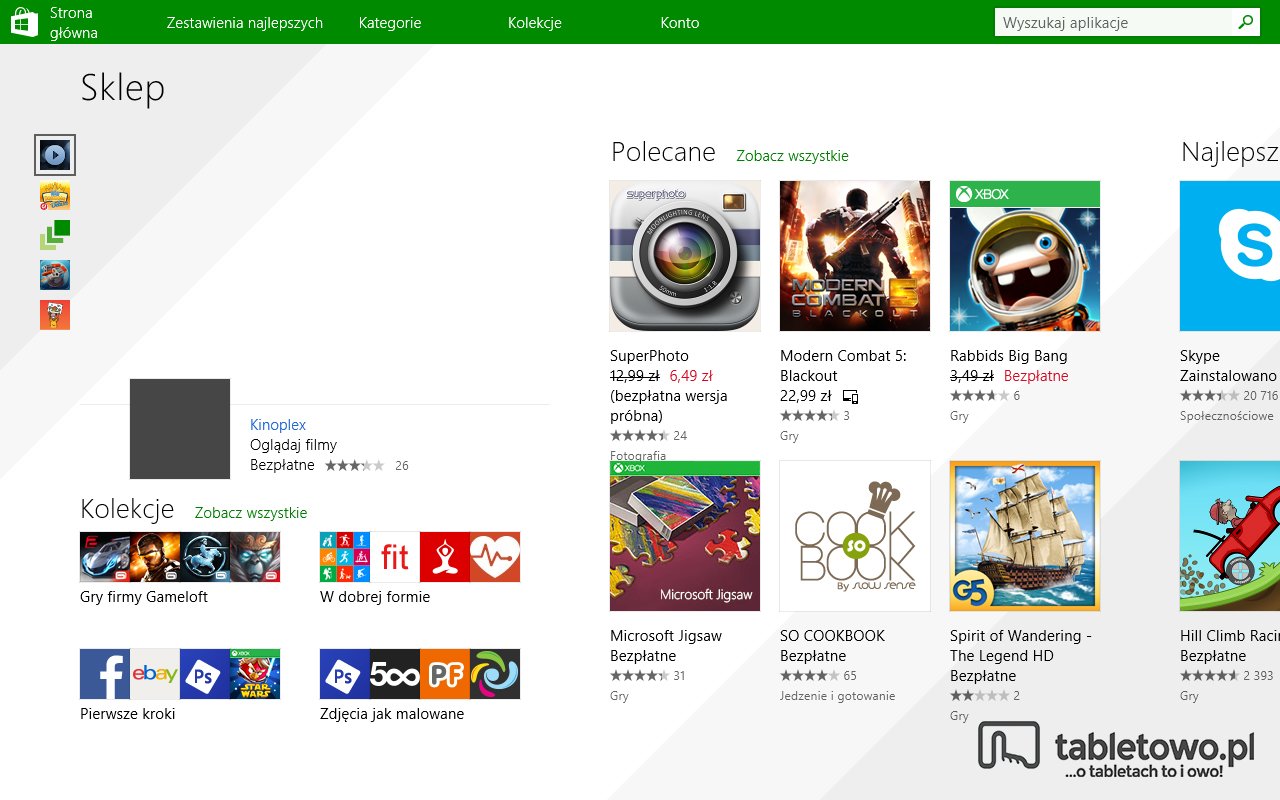Viewport: 1280px width, 800px height.
Task: Click the Jedzenie i gotowanie category label
Action: click(837, 696)
